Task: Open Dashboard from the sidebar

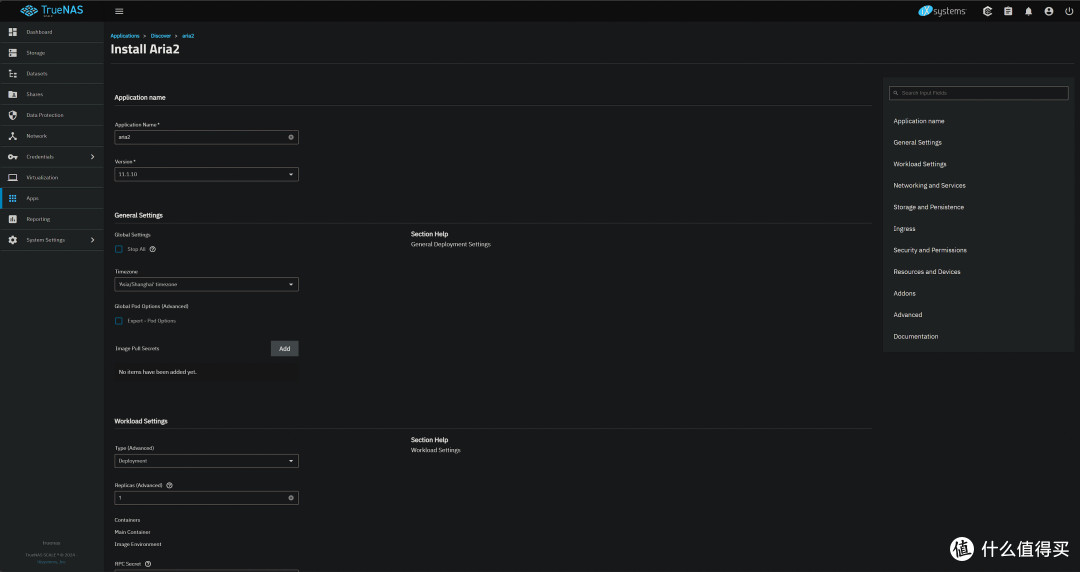Action: click(52, 32)
